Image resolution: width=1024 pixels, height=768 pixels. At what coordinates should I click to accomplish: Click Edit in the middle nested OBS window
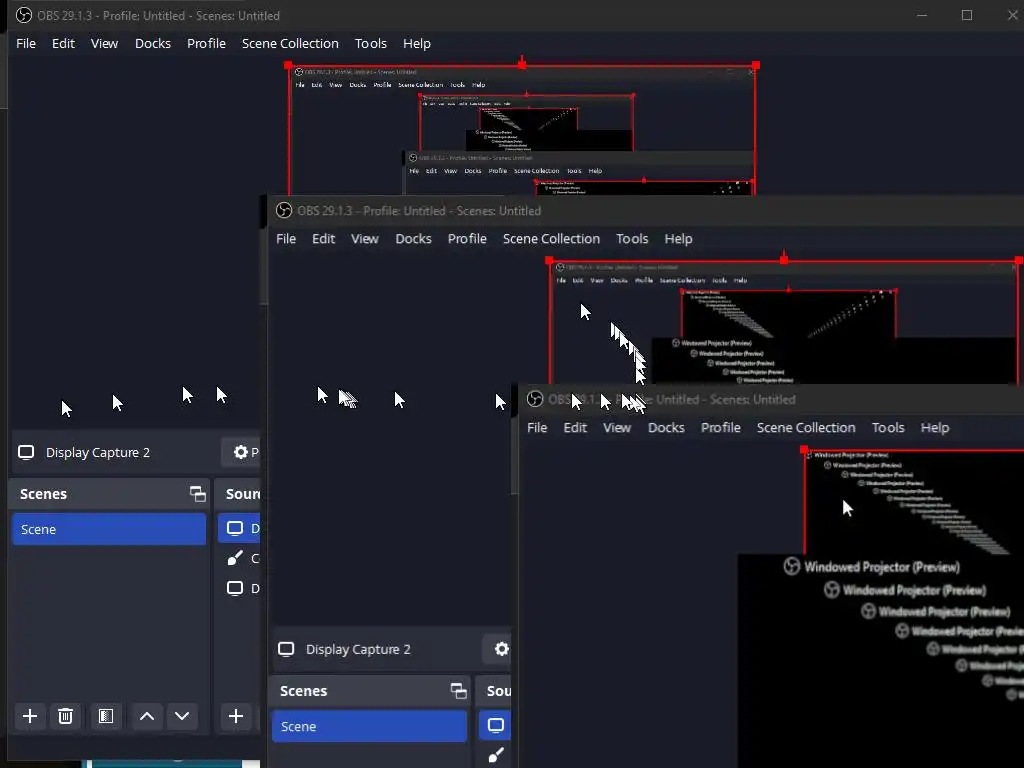coord(323,238)
